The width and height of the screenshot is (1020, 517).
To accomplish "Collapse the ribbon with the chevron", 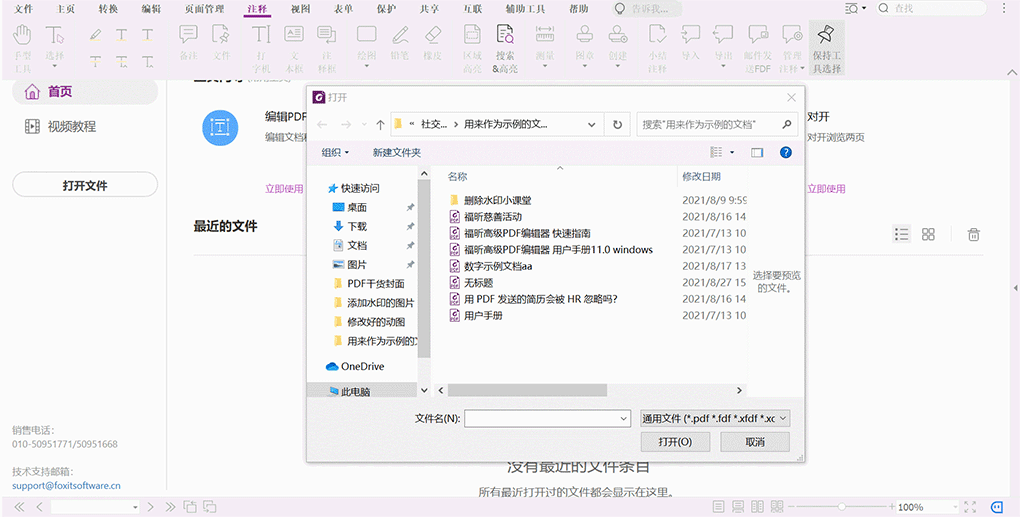I will (x=1012, y=71).
